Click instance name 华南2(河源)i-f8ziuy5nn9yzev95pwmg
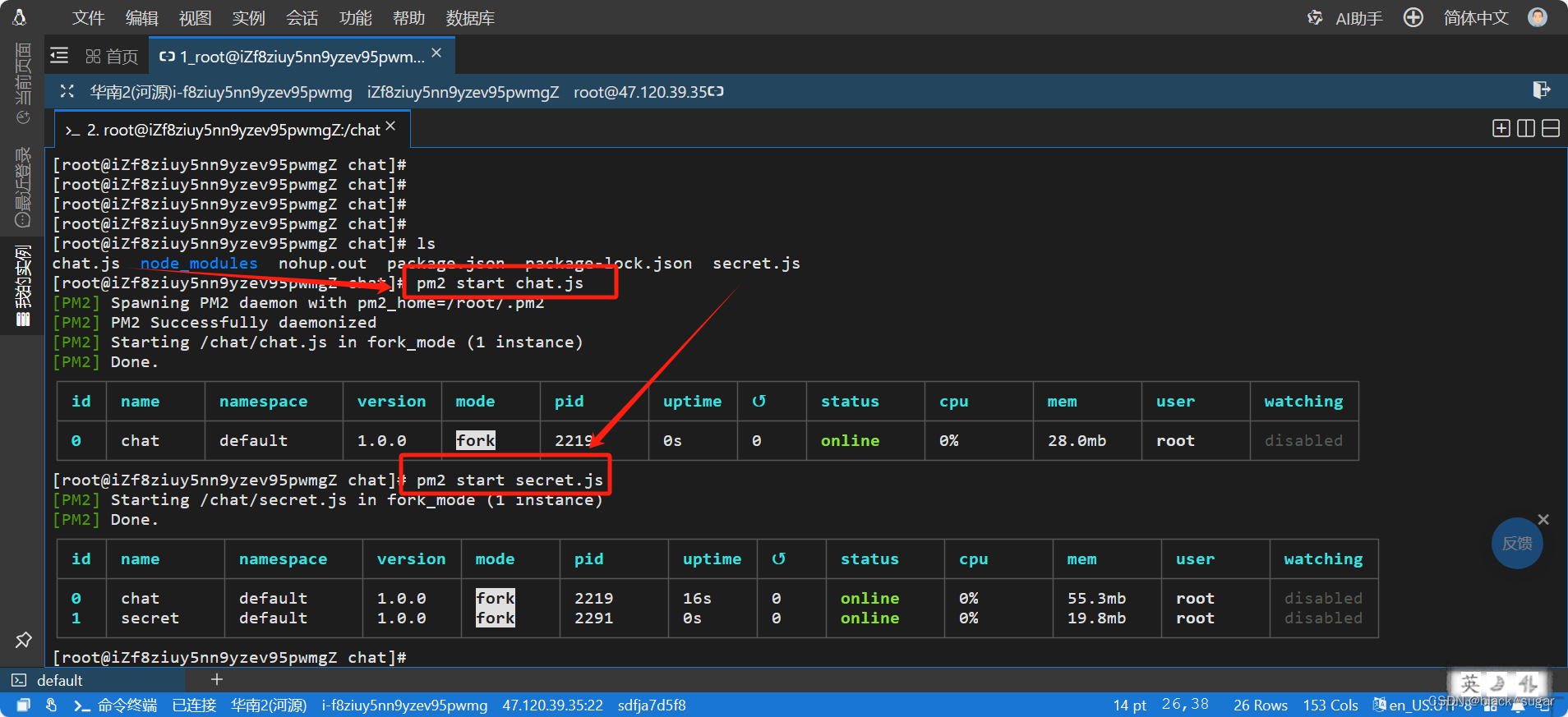1568x717 pixels. 221,92
